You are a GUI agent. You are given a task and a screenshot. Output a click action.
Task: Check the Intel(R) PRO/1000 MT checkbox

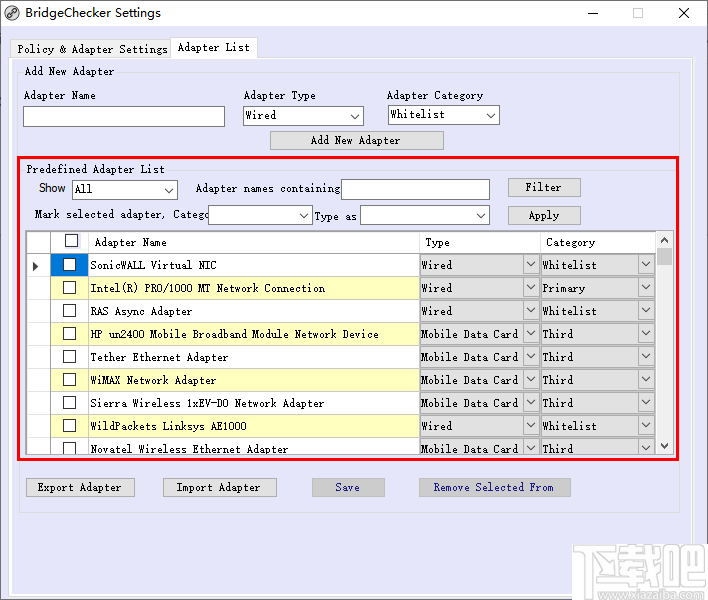tap(69, 288)
